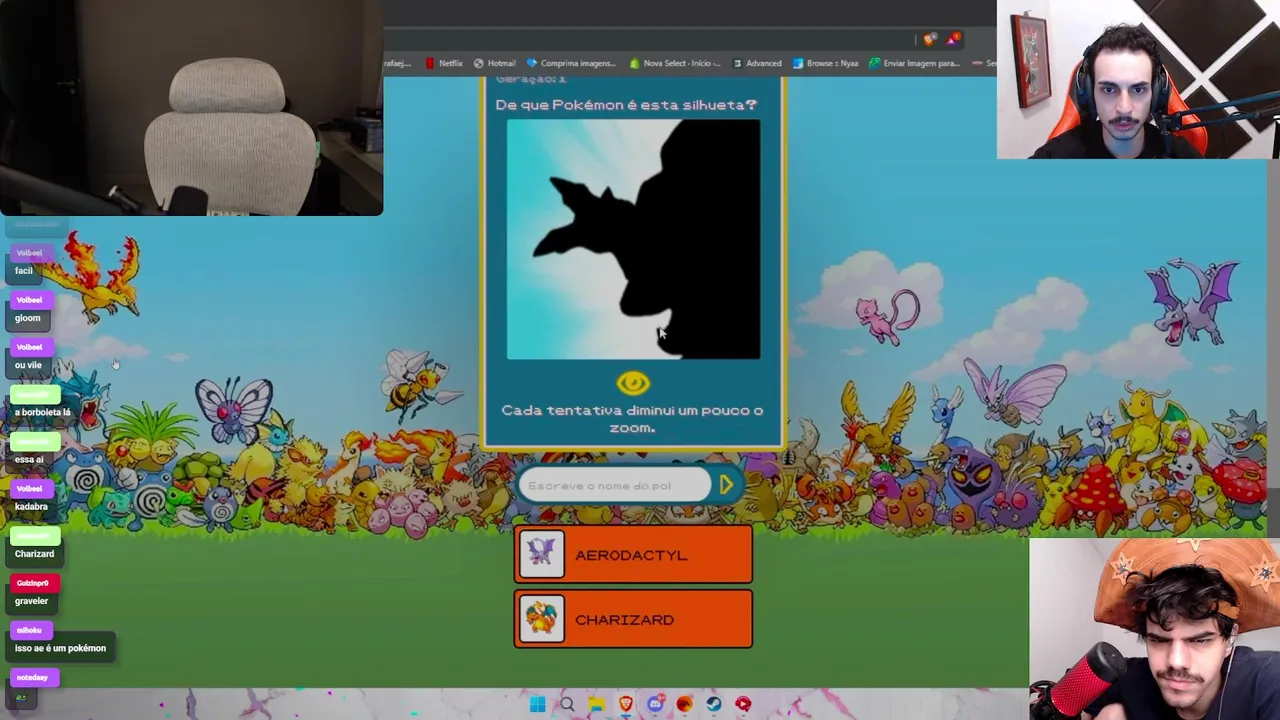Open Discord from the taskbar
1280x720 pixels.
pyautogui.click(x=655, y=704)
